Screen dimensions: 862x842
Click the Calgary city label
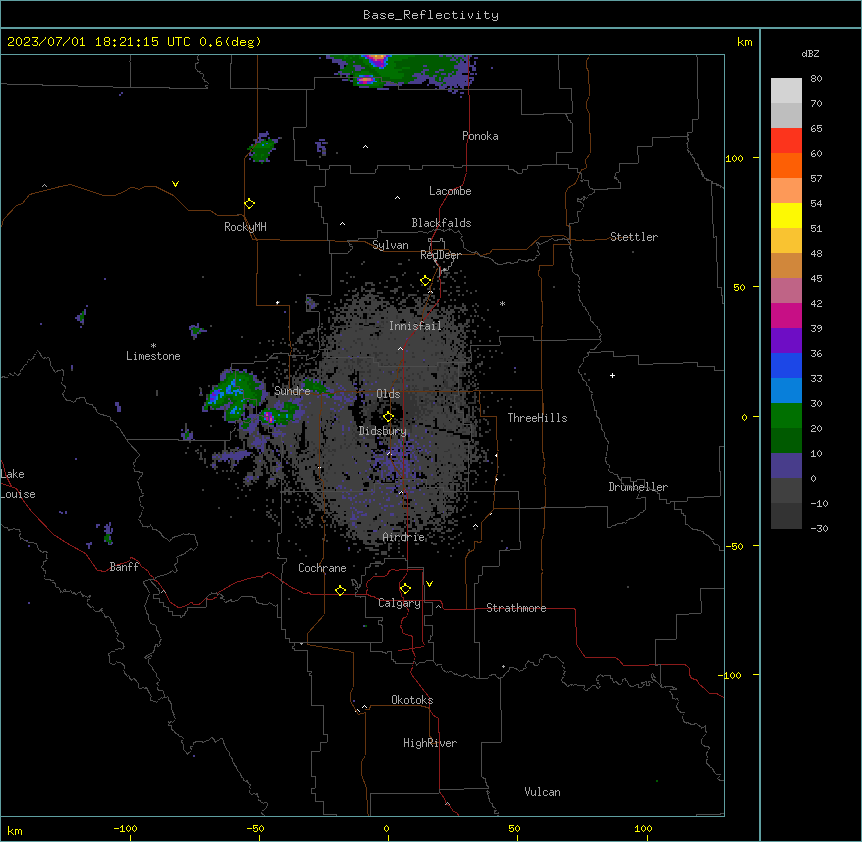(399, 603)
